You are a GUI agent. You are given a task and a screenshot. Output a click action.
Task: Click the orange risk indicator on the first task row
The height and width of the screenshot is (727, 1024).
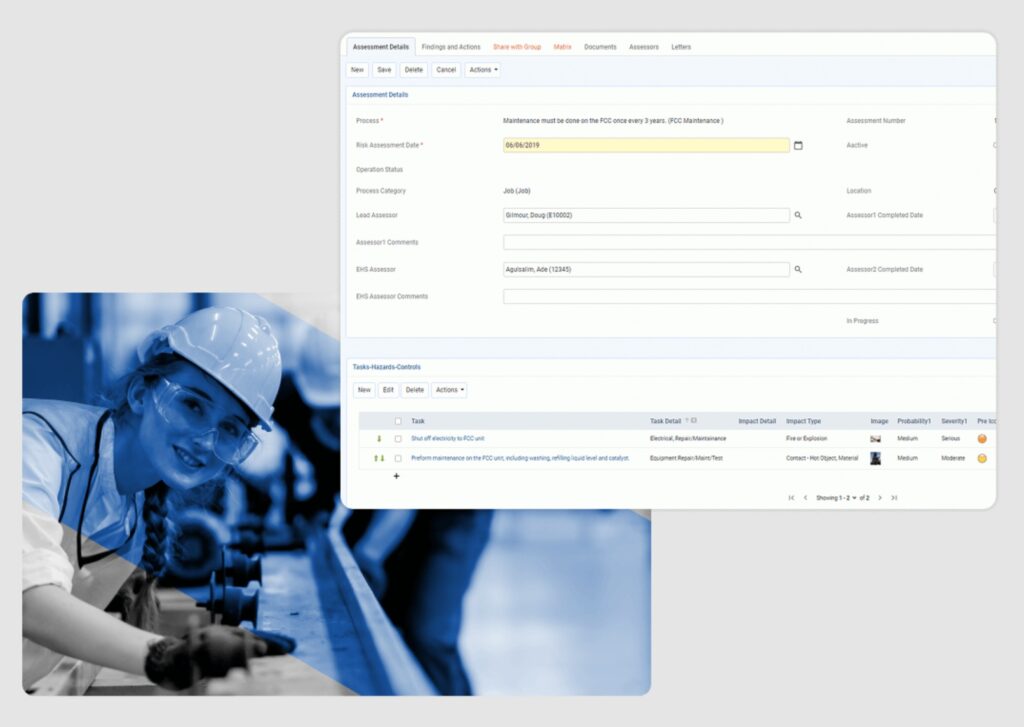982,436
